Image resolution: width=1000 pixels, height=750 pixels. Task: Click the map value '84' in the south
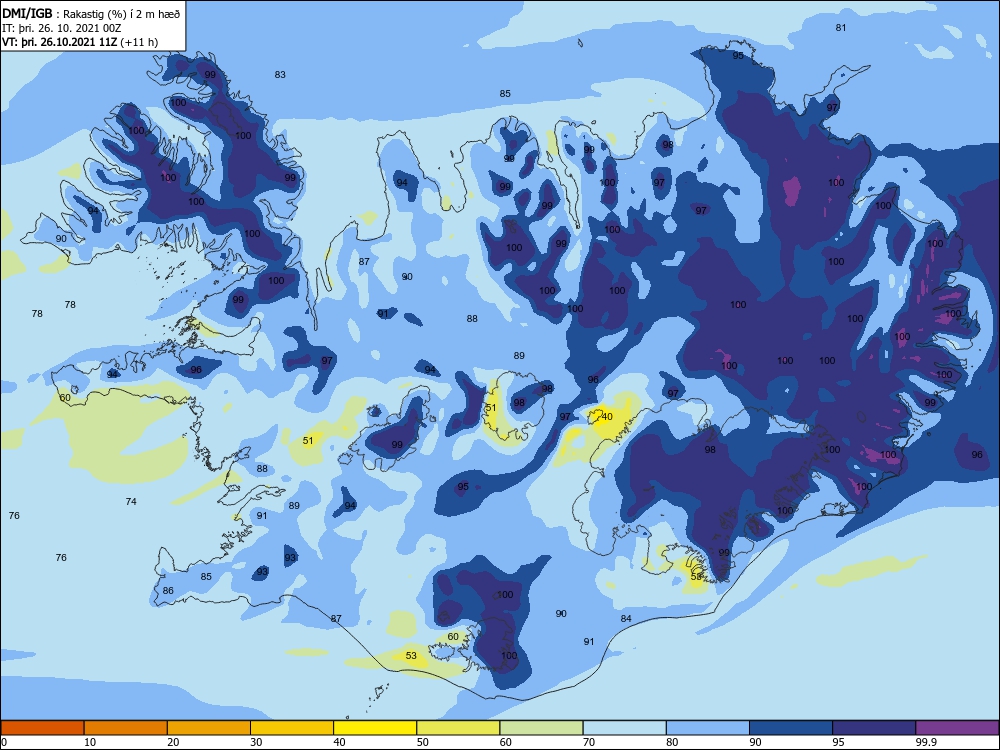pyautogui.click(x=626, y=619)
